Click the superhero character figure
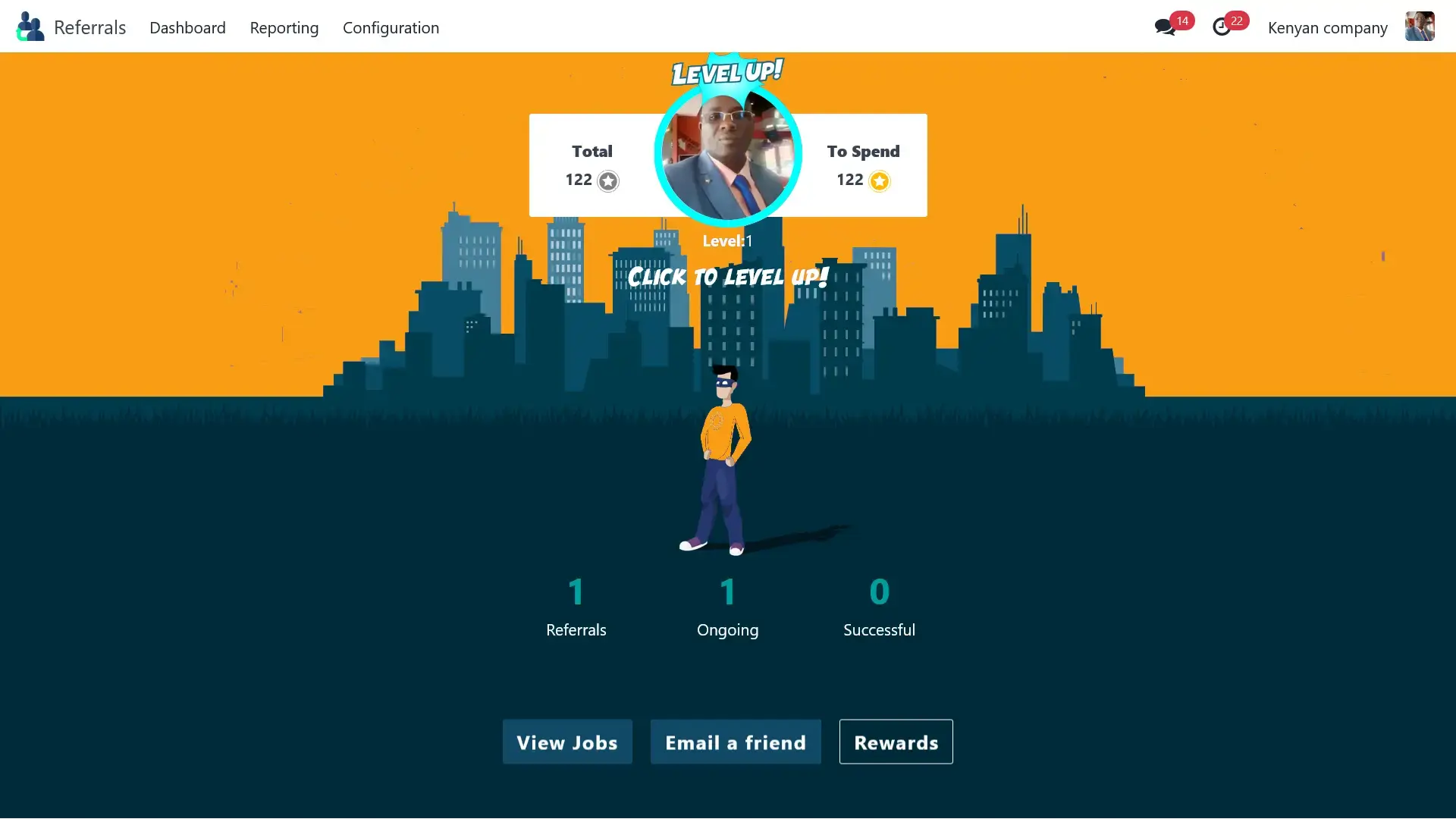This screenshot has width=1456, height=819. pos(719,460)
